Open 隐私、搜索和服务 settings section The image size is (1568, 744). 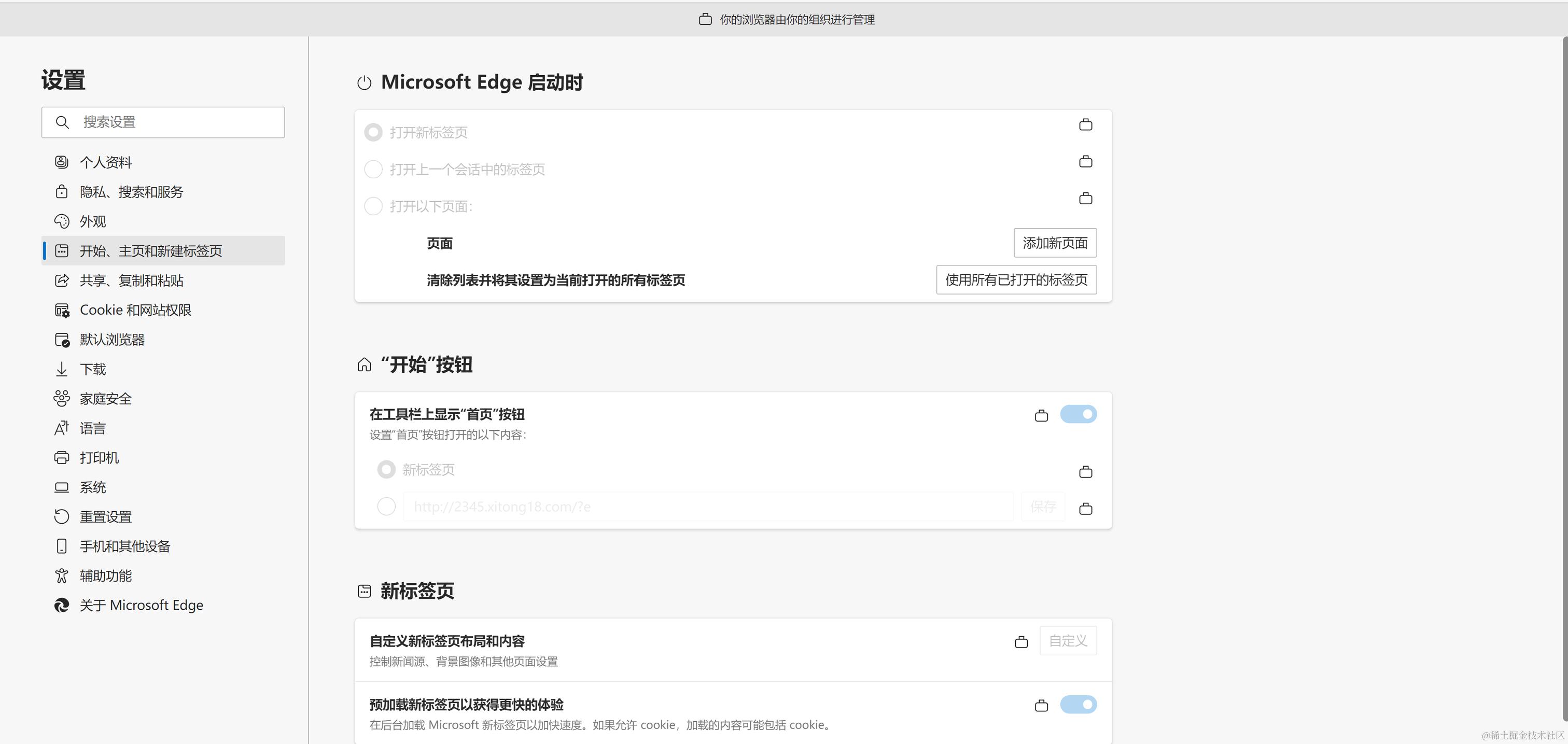click(x=131, y=192)
